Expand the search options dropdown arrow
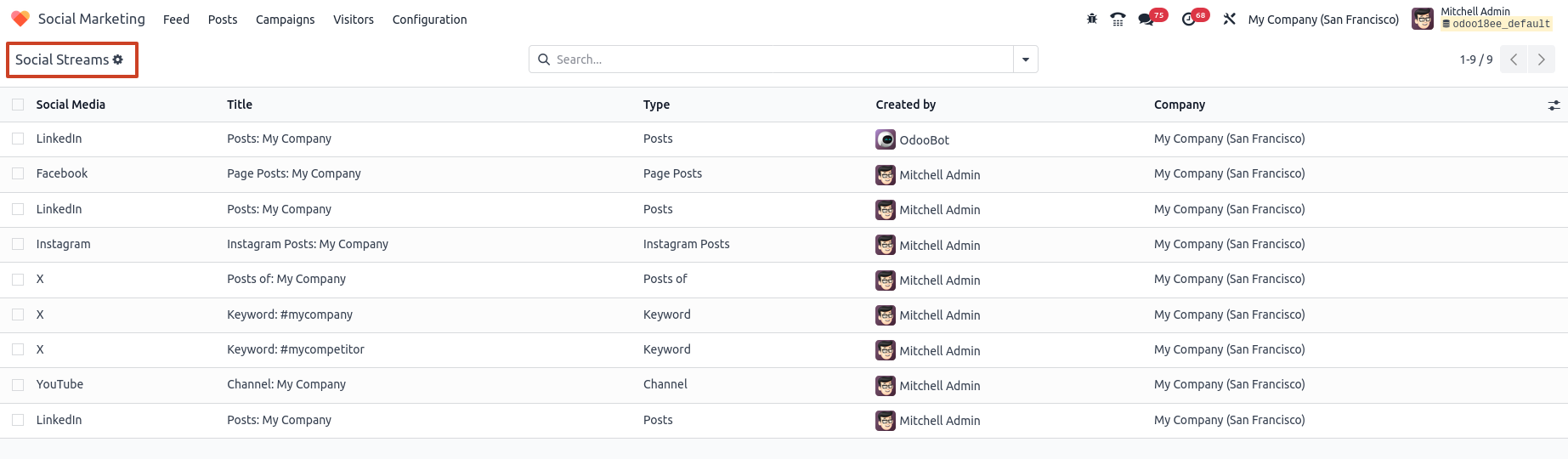The width and height of the screenshot is (1568, 459). [x=1026, y=59]
